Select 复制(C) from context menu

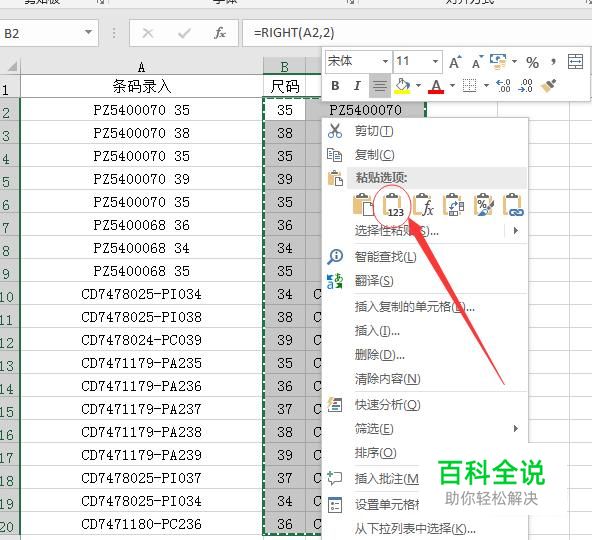(425, 155)
